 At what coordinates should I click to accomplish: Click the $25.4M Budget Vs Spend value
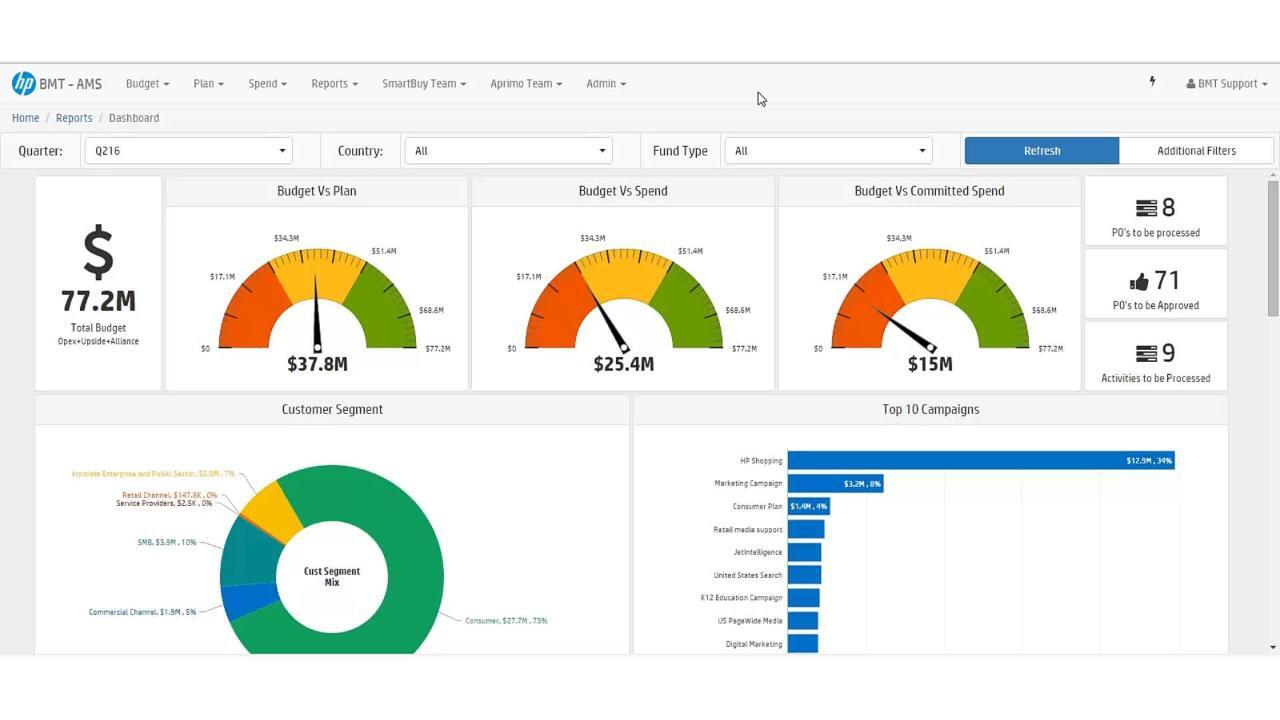[623, 365]
